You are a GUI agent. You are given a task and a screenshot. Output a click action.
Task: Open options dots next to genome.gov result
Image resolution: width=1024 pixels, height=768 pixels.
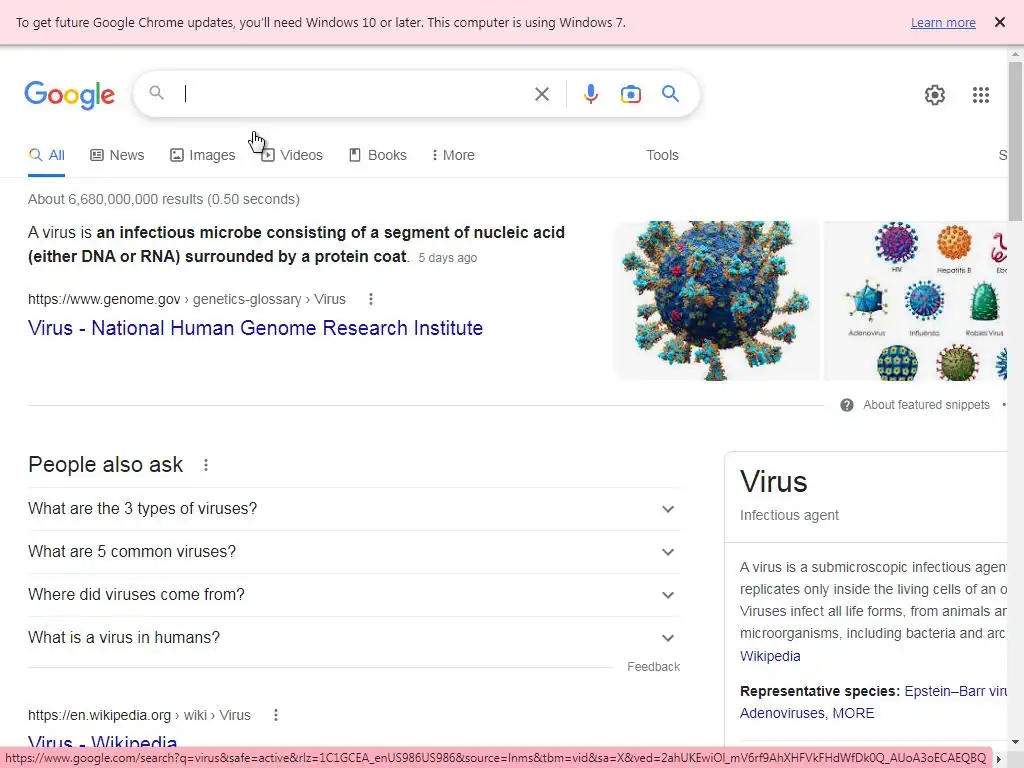371,299
